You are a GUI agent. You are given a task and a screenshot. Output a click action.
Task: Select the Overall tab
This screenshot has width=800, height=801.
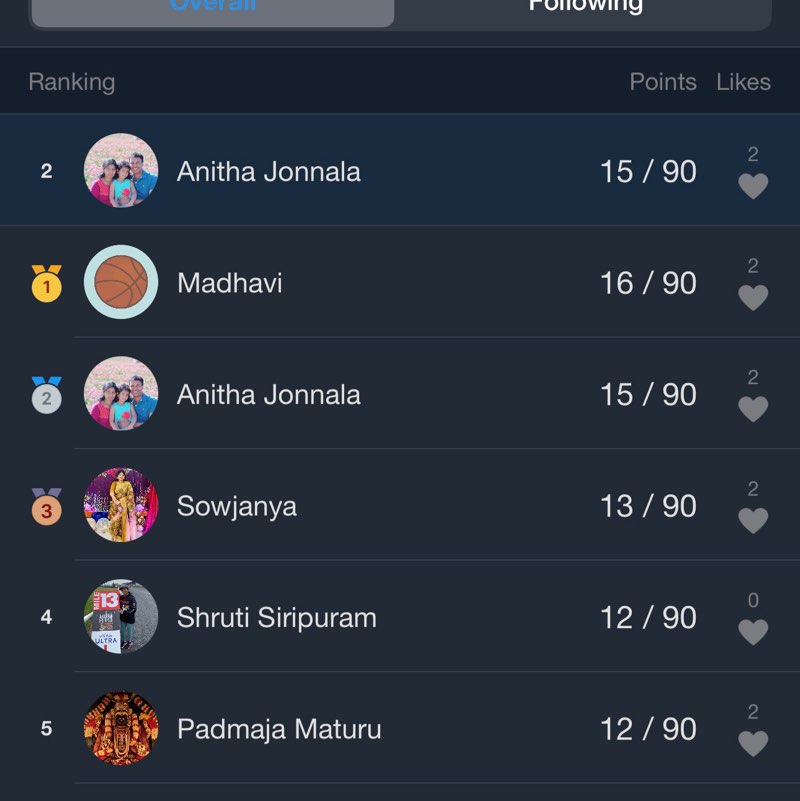coord(213,7)
